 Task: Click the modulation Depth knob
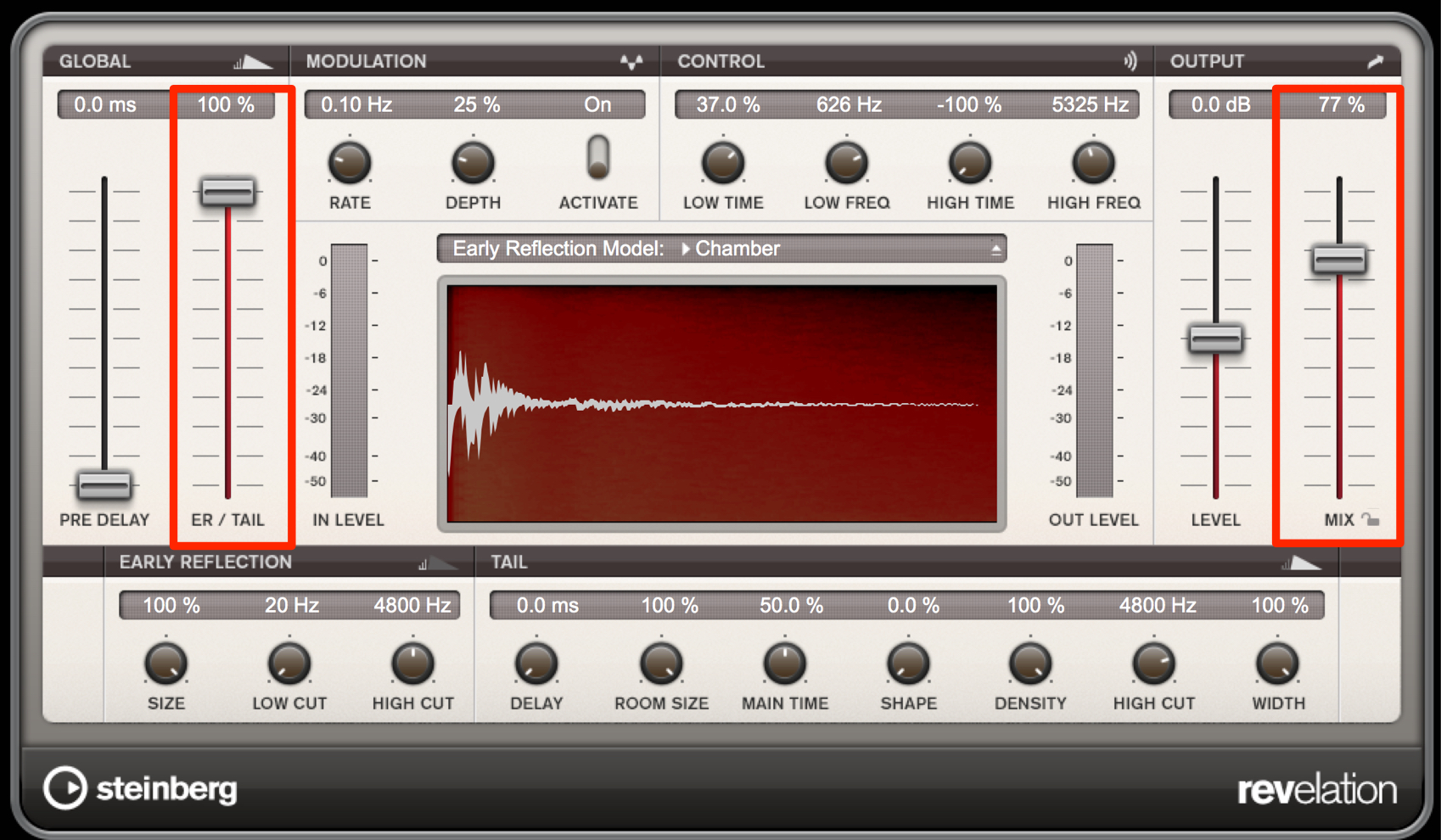(473, 163)
